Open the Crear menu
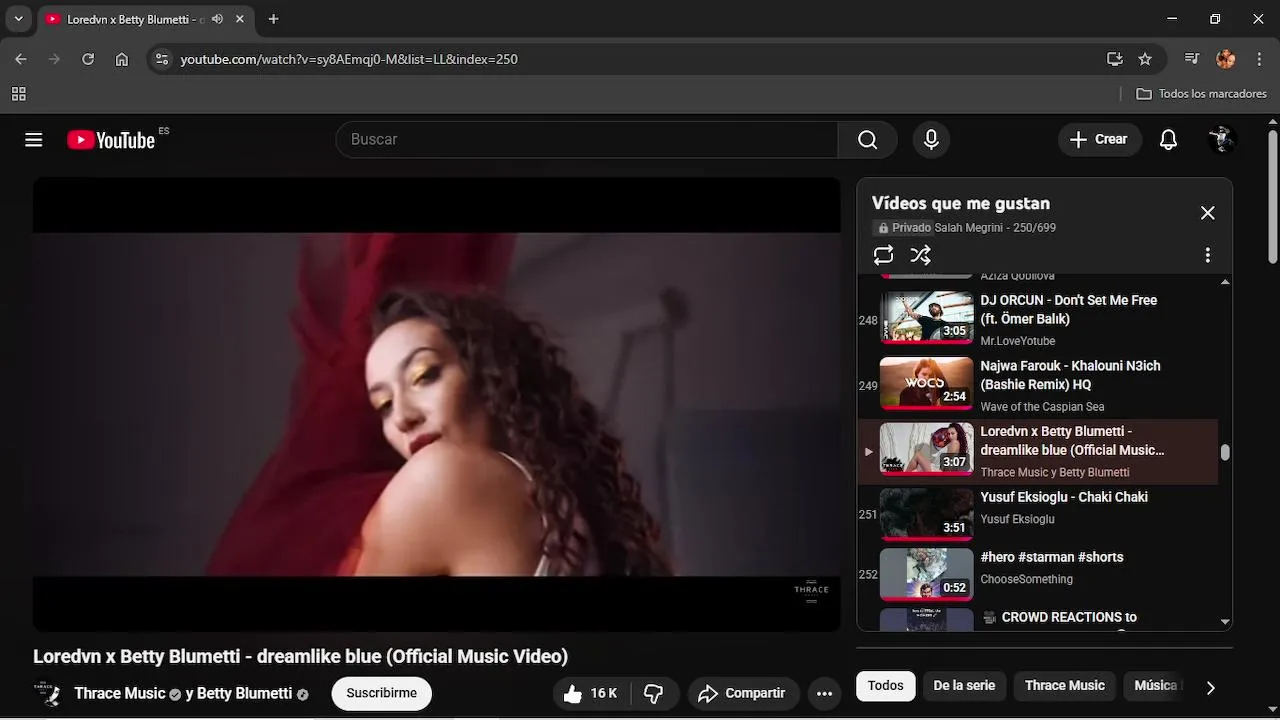Image resolution: width=1280 pixels, height=720 pixels. click(1099, 140)
